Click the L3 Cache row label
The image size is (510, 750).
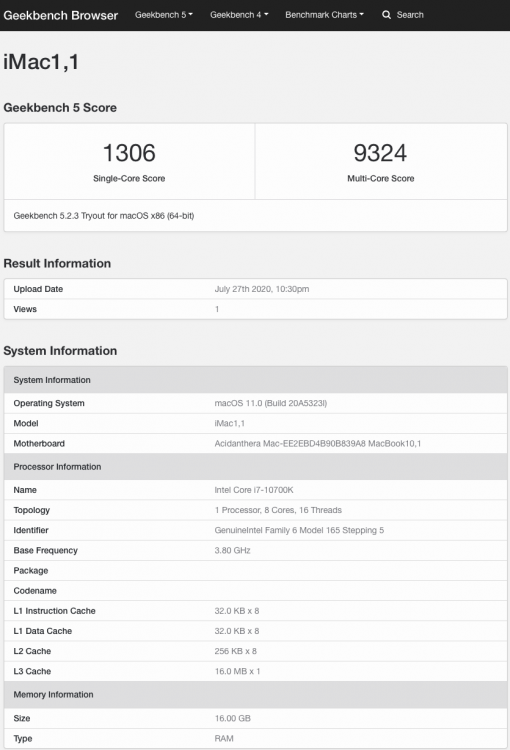[x=32, y=671]
